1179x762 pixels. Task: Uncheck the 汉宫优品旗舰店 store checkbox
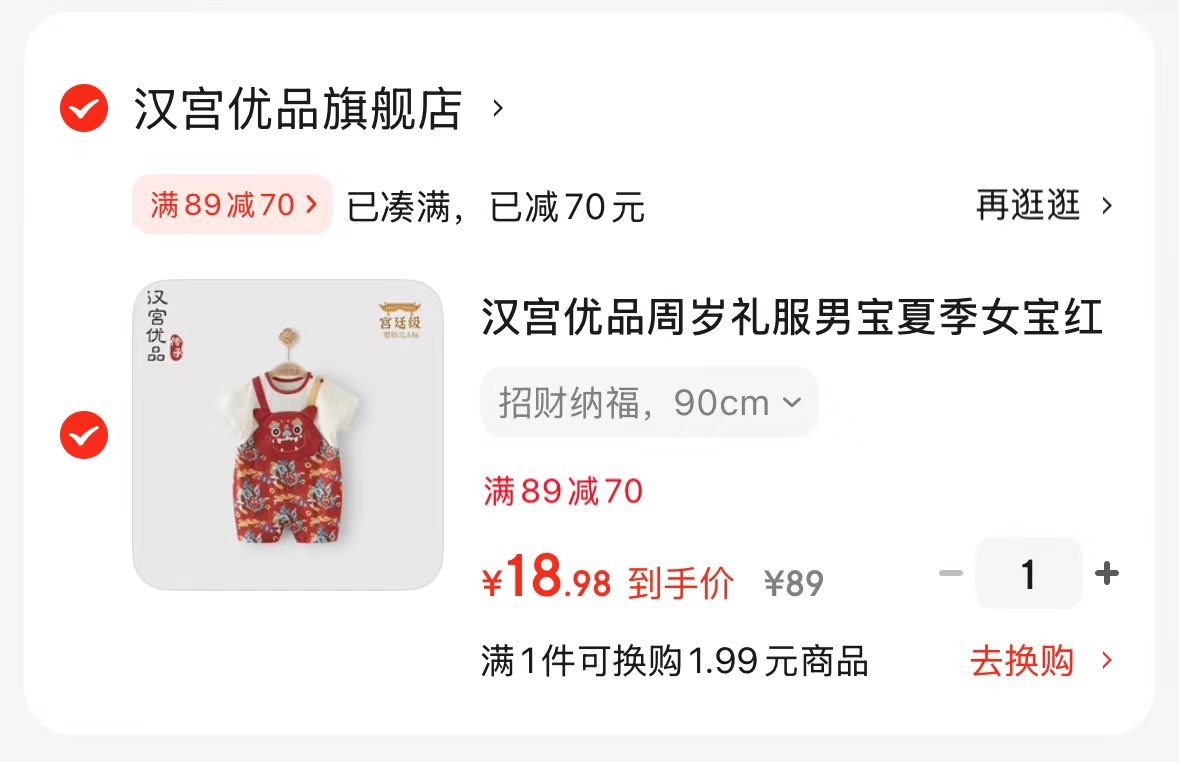(84, 108)
